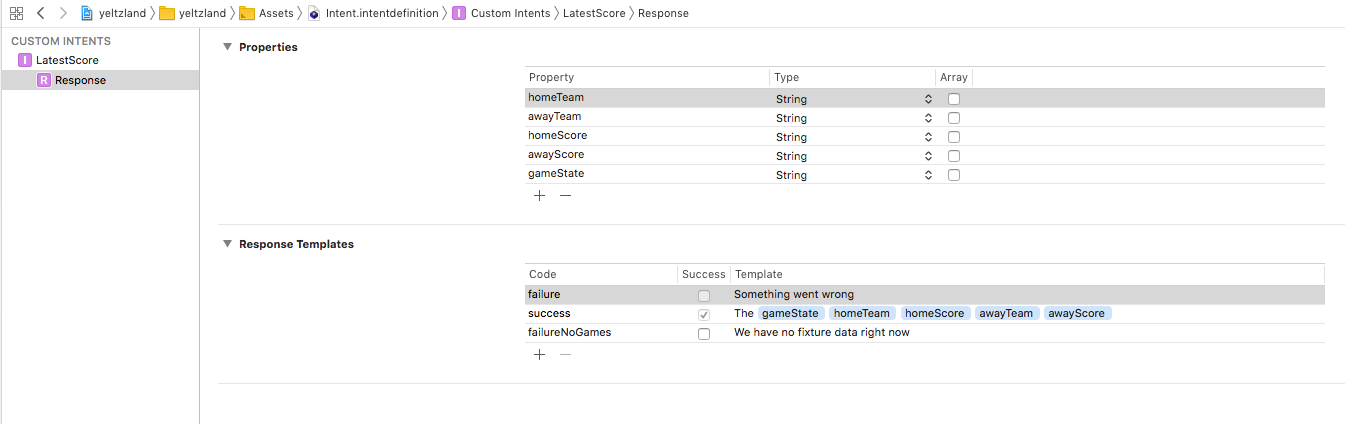Select Response item in sidebar
1345x424 pixels.
point(80,80)
